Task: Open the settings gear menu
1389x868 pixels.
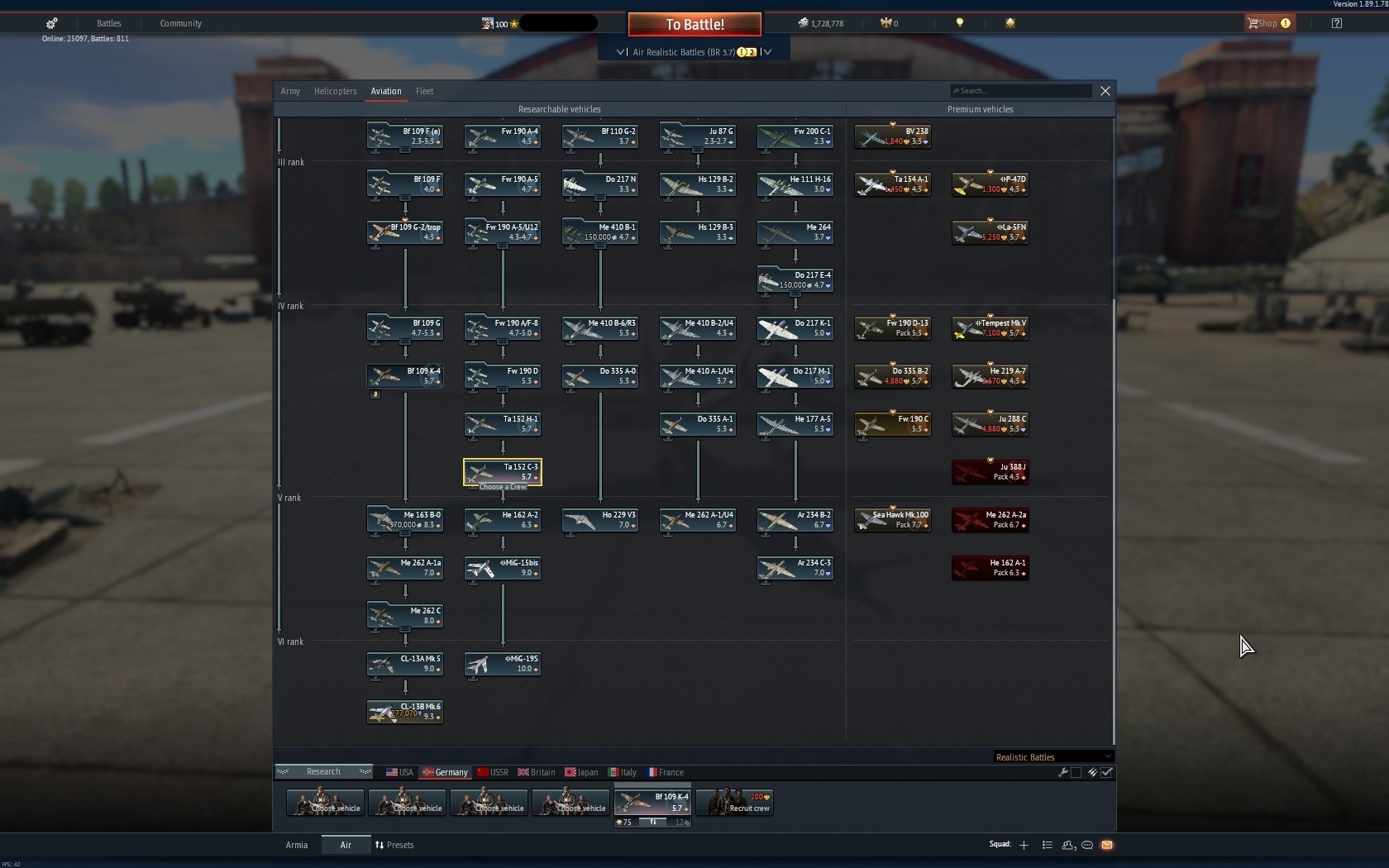Action: [51, 23]
